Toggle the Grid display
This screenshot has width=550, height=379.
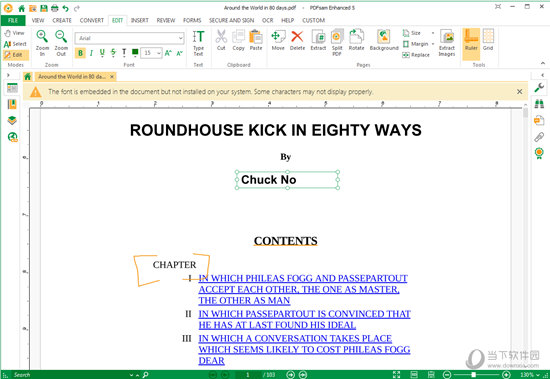point(488,40)
